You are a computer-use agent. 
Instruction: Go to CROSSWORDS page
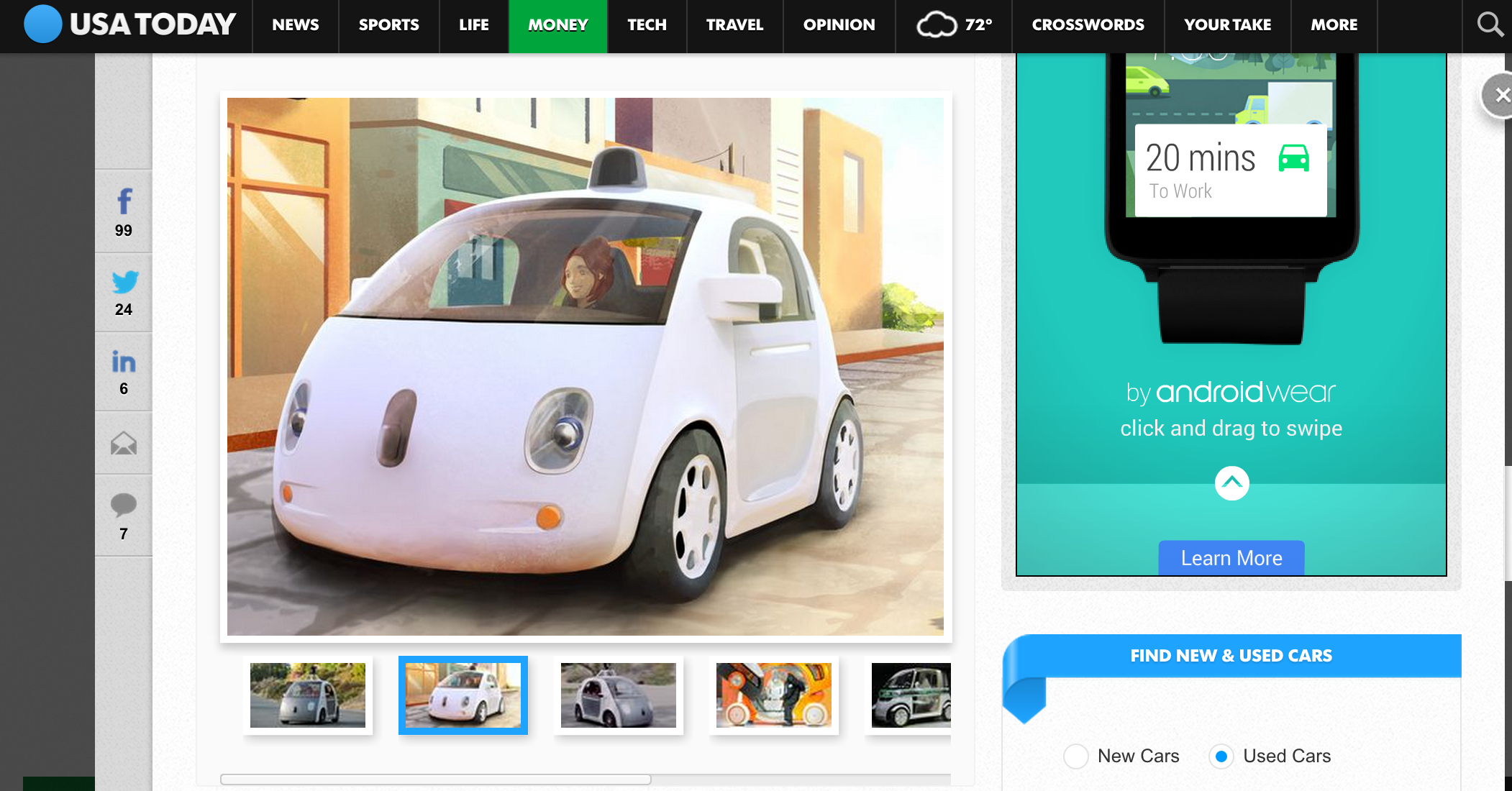pos(1088,25)
